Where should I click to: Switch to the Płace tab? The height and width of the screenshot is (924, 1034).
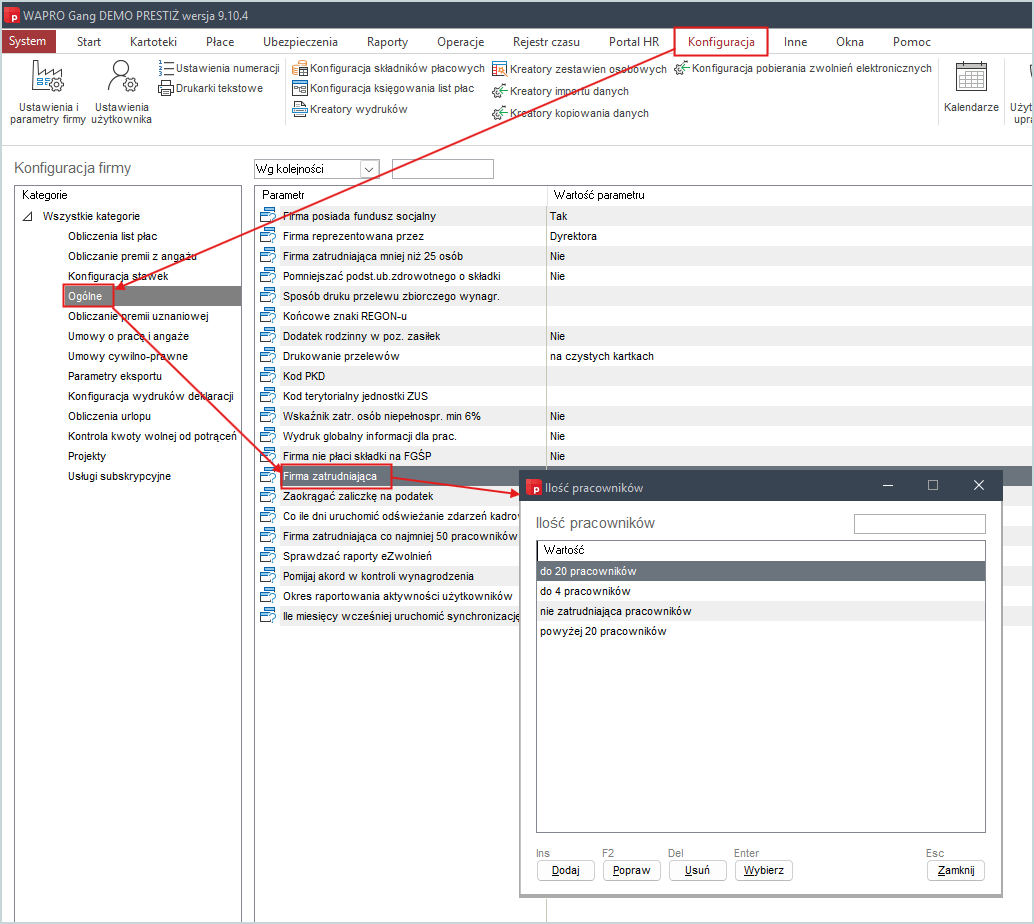tap(220, 42)
